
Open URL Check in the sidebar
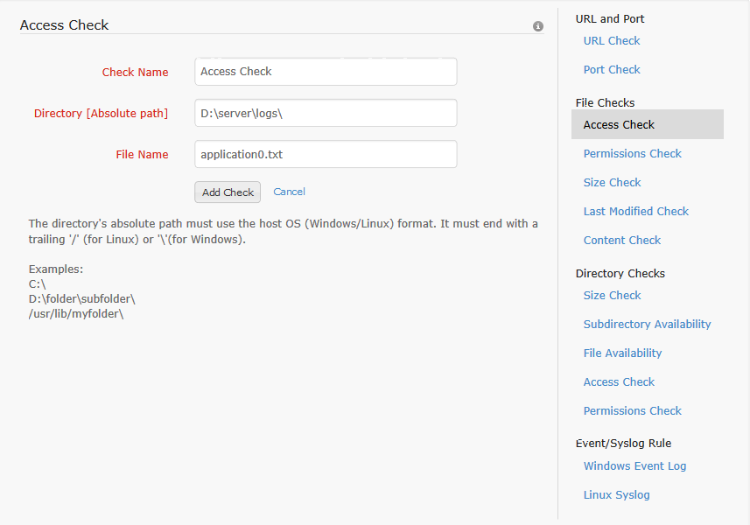tap(611, 41)
